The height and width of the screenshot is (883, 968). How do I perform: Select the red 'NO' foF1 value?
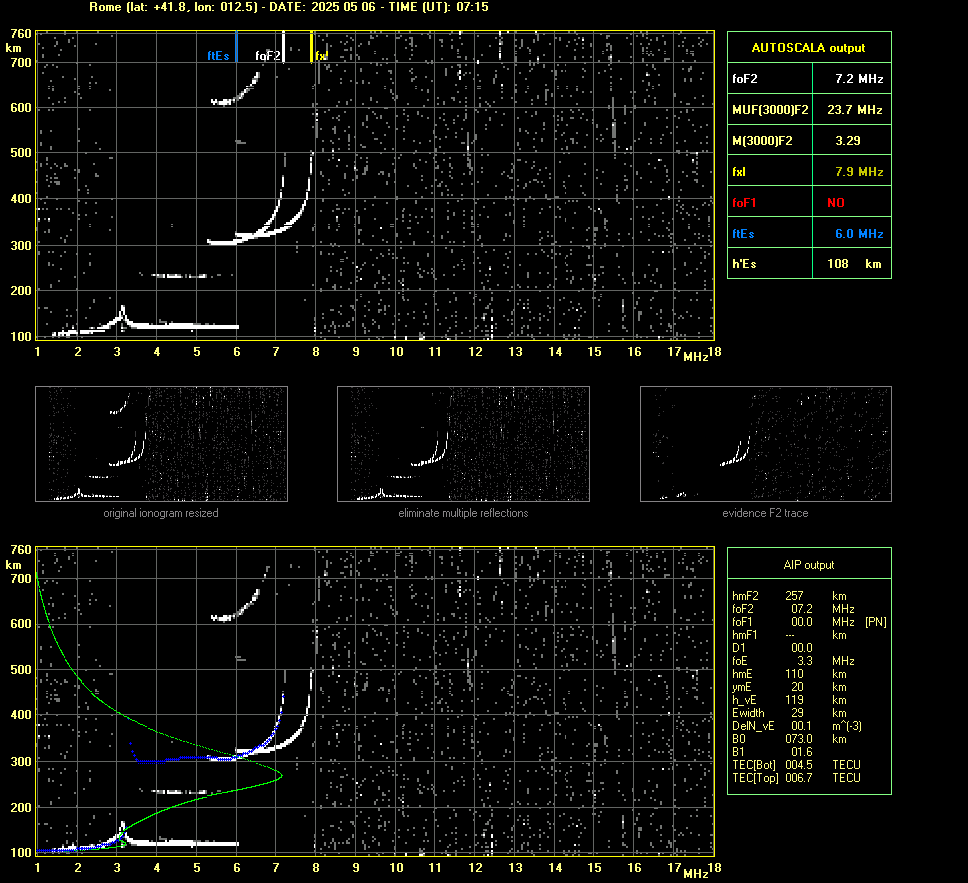point(836,203)
